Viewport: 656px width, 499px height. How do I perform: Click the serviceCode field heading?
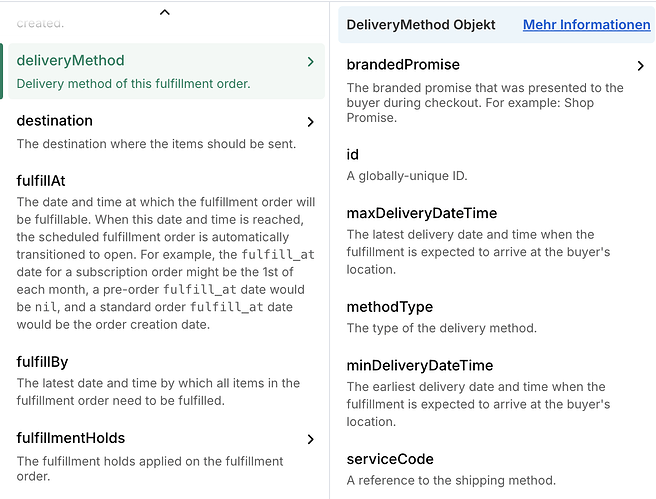tap(390, 459)
